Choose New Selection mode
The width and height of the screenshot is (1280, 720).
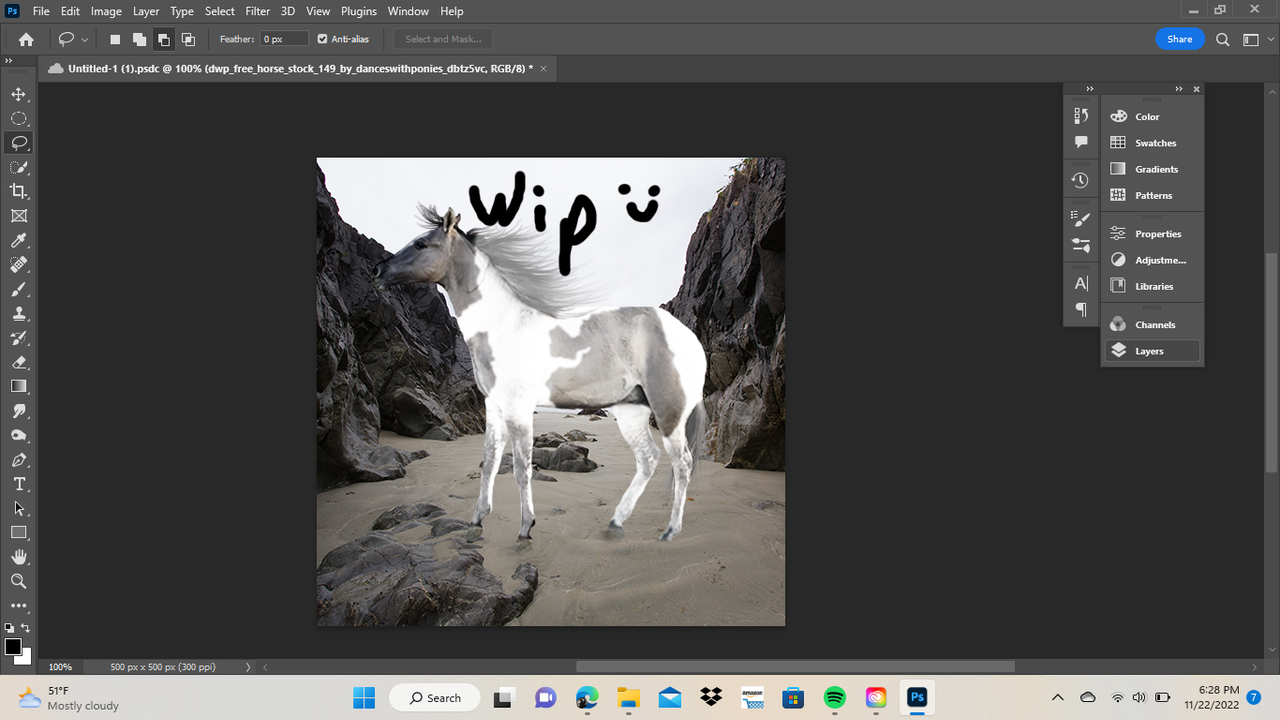pos(115,39)
